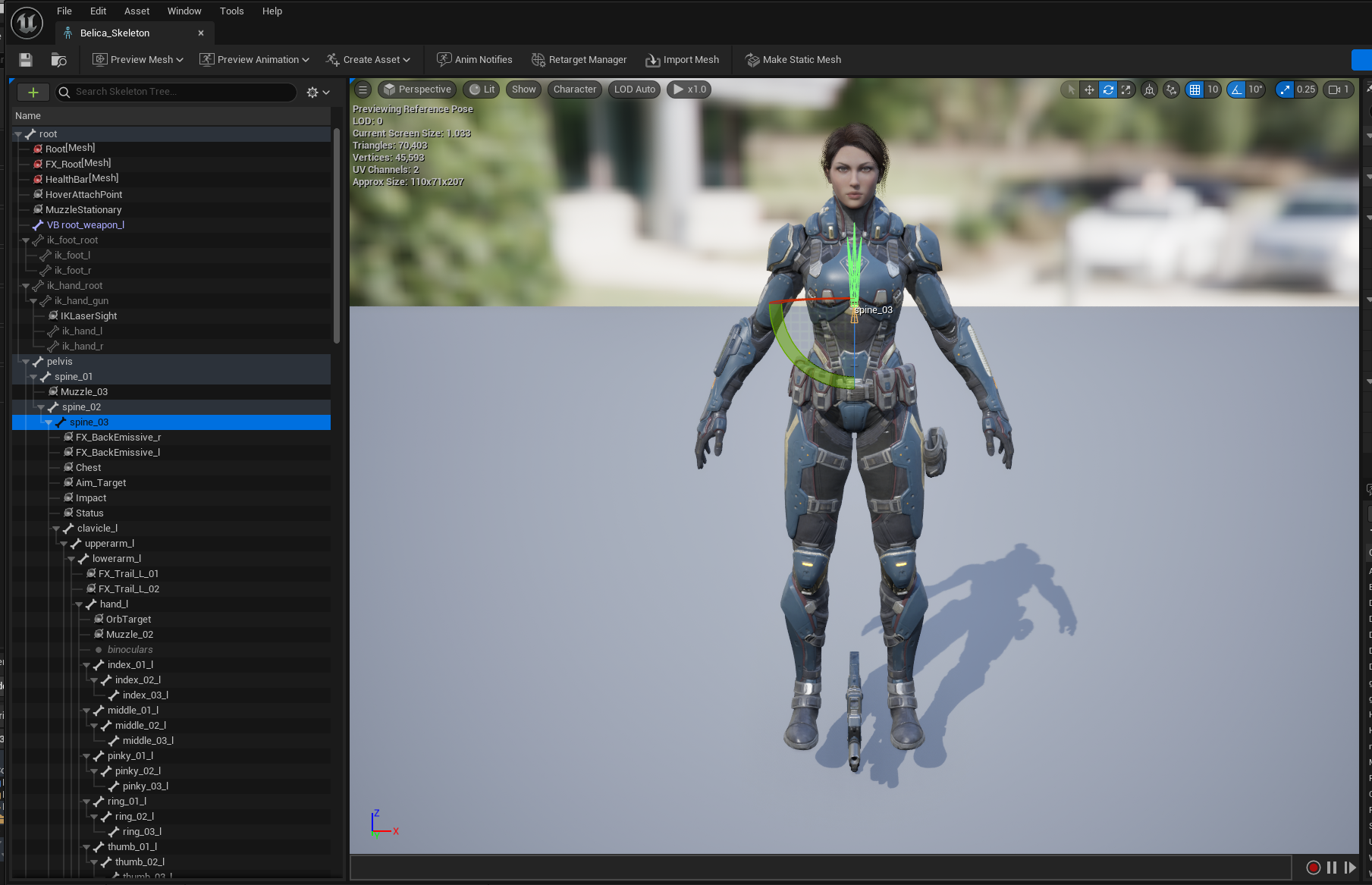Screen dimensions: 1372x885
Task: Select the Muzzle_03 socket
Action: pos(84,392)
